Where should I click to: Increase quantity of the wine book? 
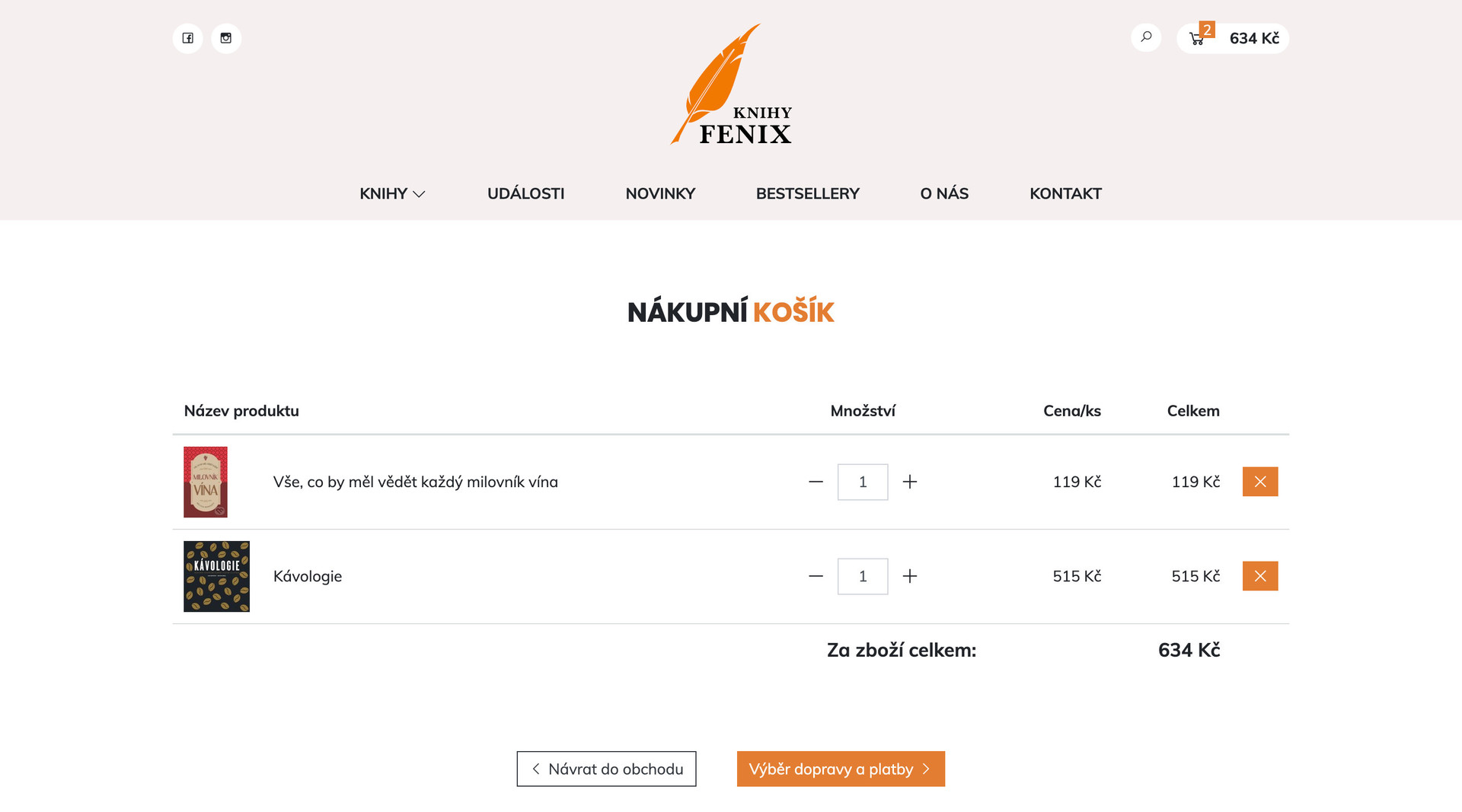[x=910, y=482]
